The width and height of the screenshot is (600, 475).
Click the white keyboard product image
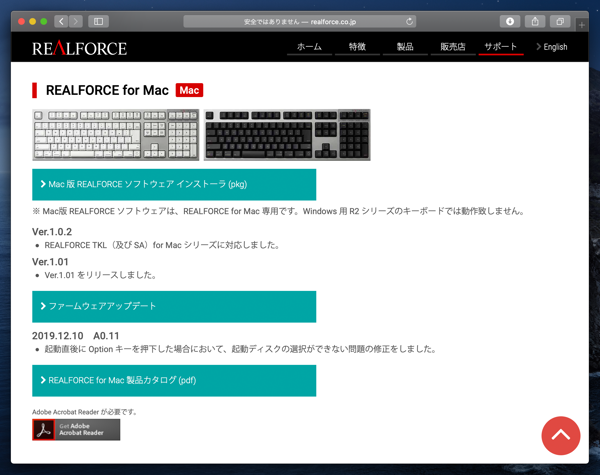click(116, 135)
